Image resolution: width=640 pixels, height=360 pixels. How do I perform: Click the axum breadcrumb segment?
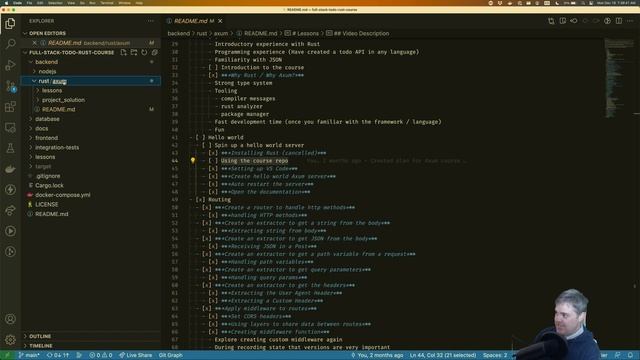(221, 33)
